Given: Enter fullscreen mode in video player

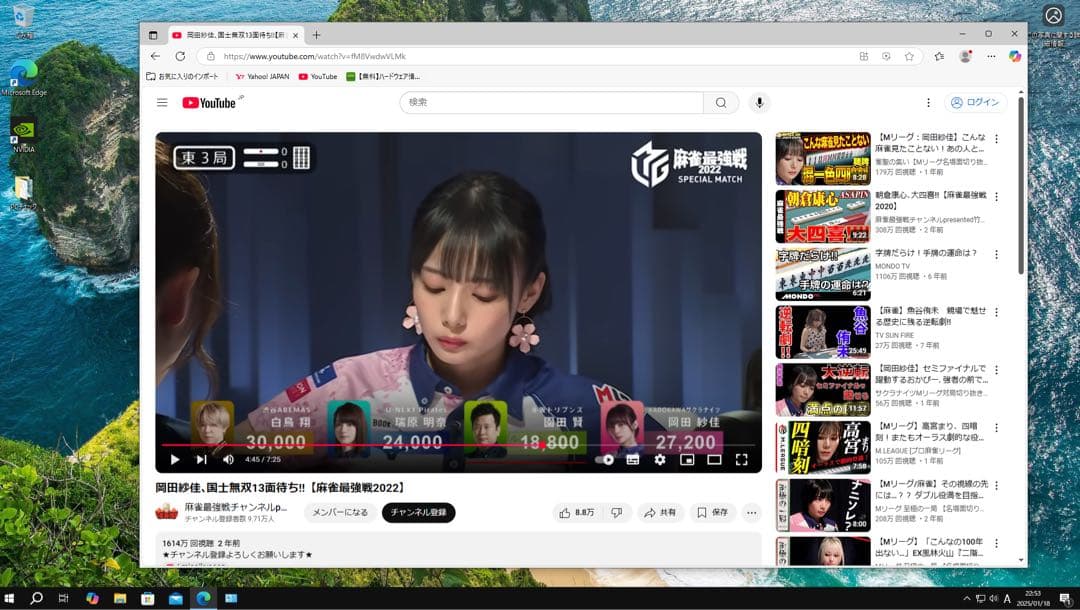Looking at the screenshot, I should (742, 460).
